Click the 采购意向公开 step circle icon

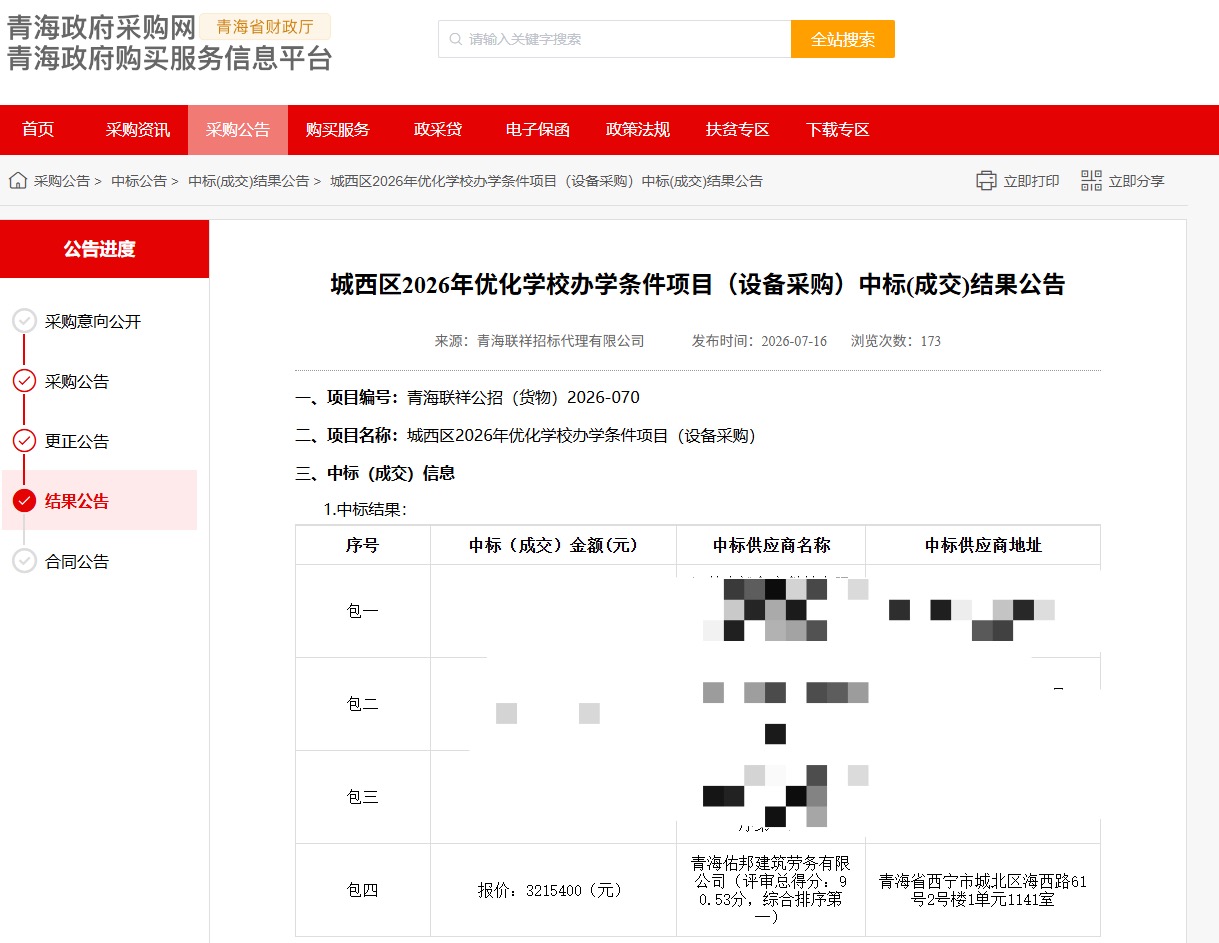[x=24, y=321]
